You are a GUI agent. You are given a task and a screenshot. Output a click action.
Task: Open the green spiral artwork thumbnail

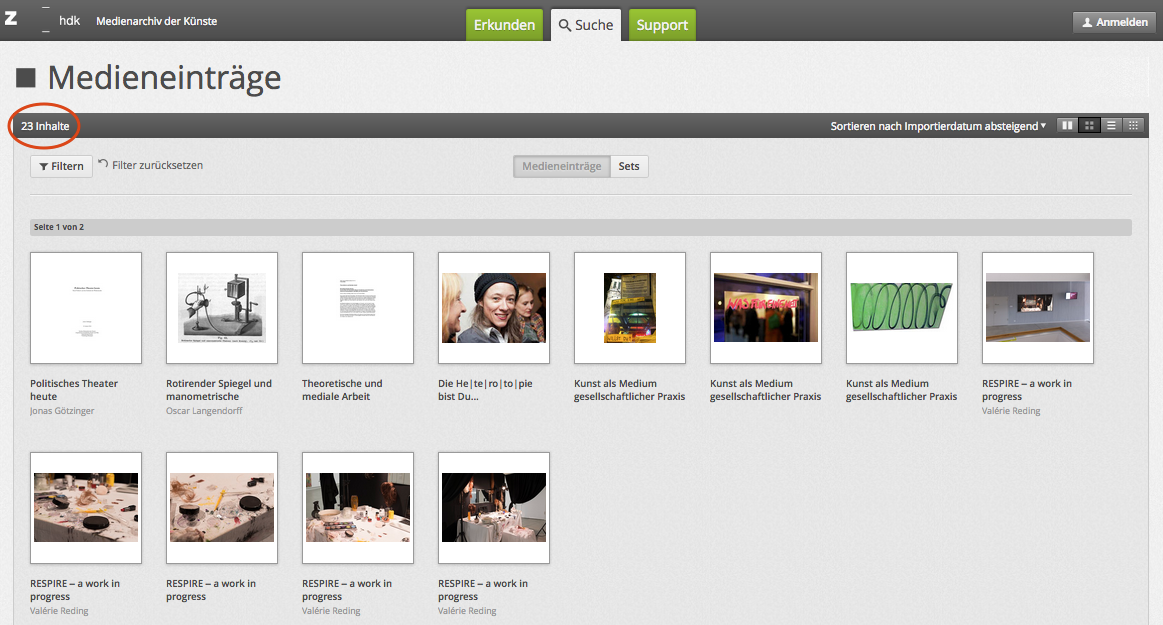click(902, 308)
